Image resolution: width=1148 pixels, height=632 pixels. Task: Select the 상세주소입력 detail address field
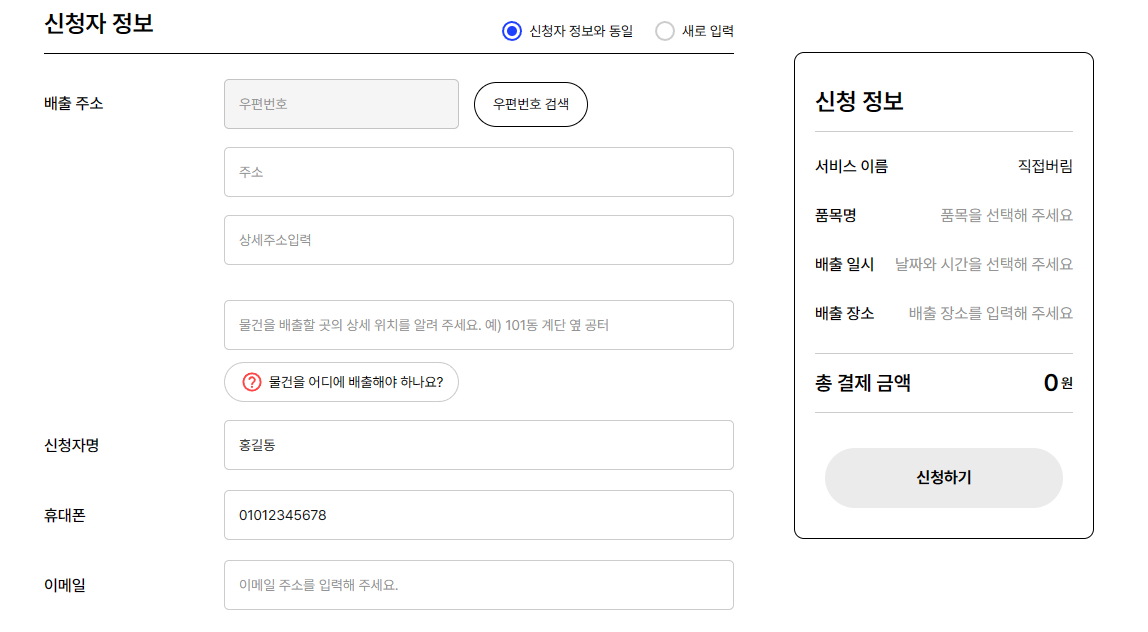(x=479, y=240)
